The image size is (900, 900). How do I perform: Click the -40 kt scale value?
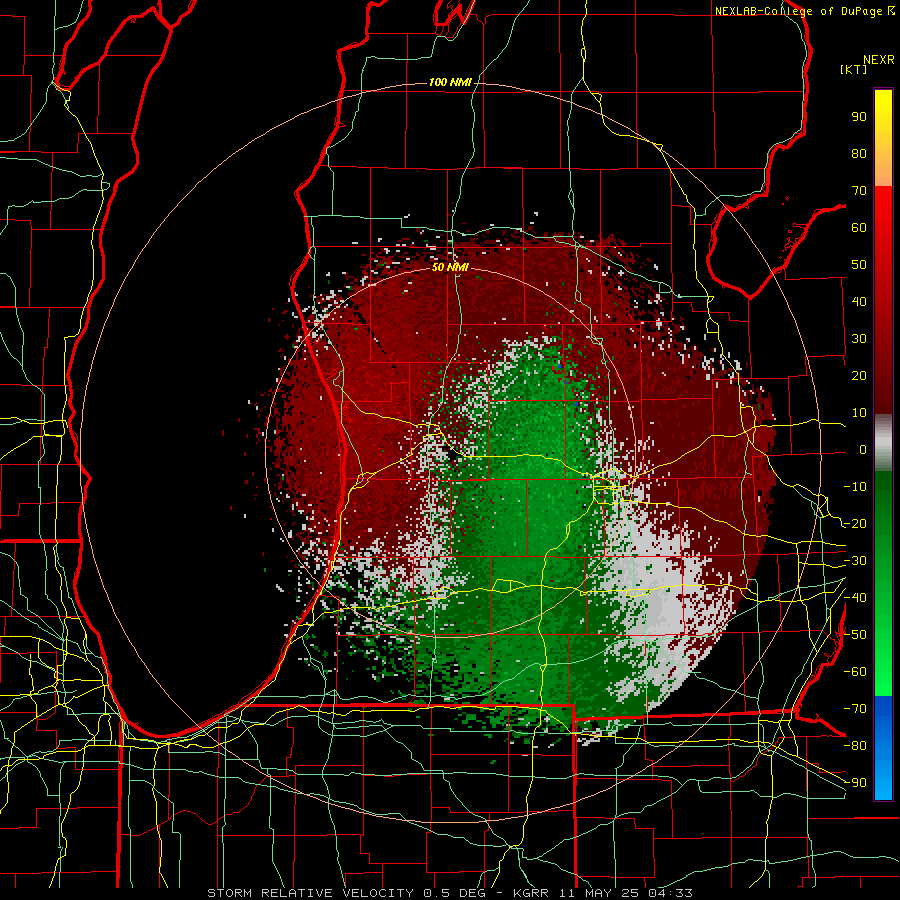pos(855,598)
